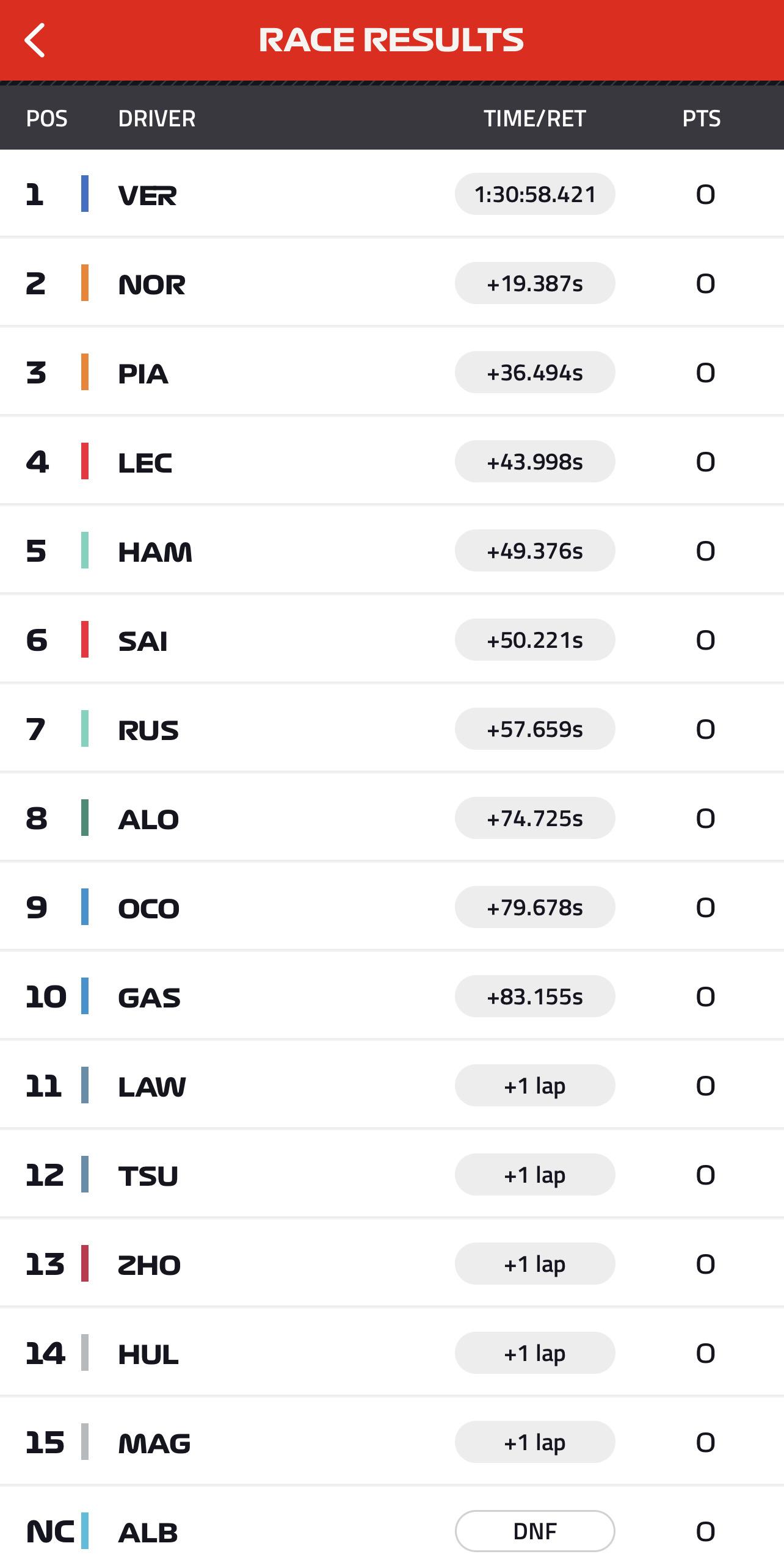Tap the PTS column header
This screenshot has height=1568, width=784.
click(701, 118)
